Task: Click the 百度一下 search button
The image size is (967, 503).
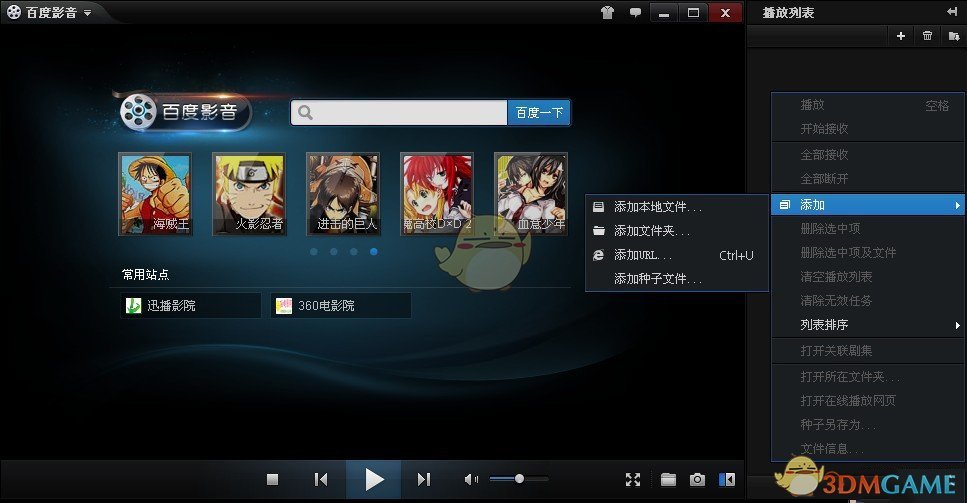Action: pyautogui.click(x=539, y=113)
